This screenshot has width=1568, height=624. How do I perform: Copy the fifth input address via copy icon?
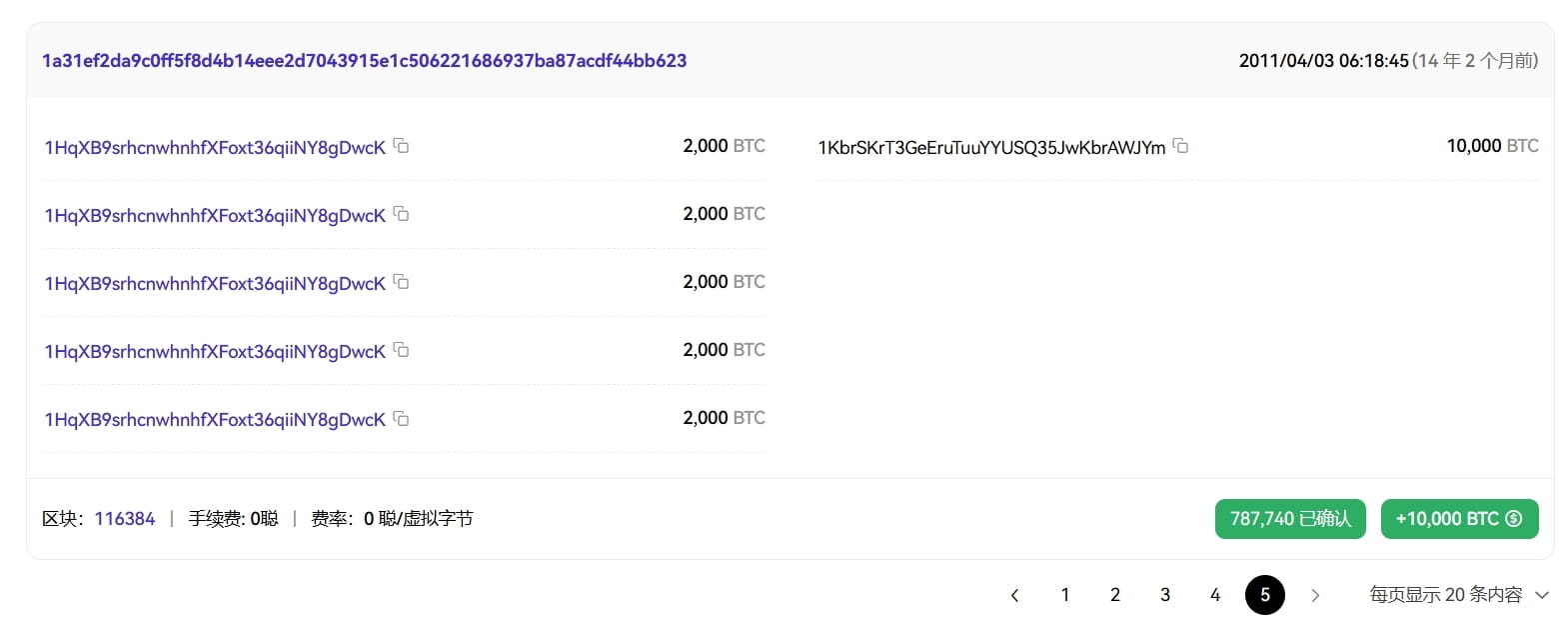(401, 418)
